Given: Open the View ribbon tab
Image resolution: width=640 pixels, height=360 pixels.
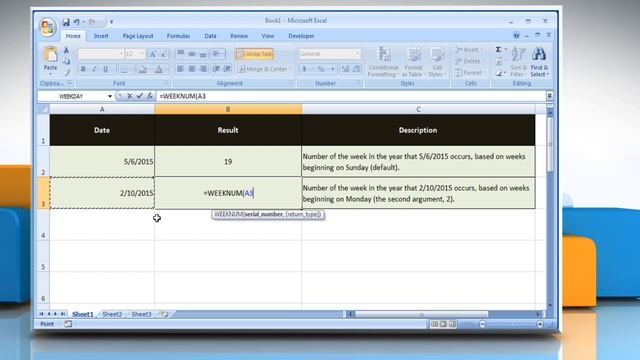Looking at the screenshot, I should (268, 36).
